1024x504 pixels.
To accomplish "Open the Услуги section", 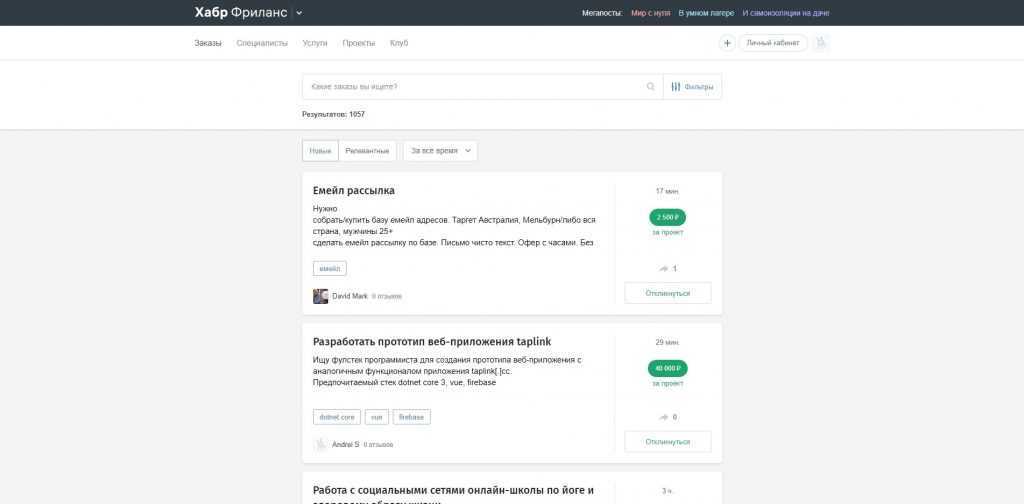I will pyautogui.click(x=315, y=43).
